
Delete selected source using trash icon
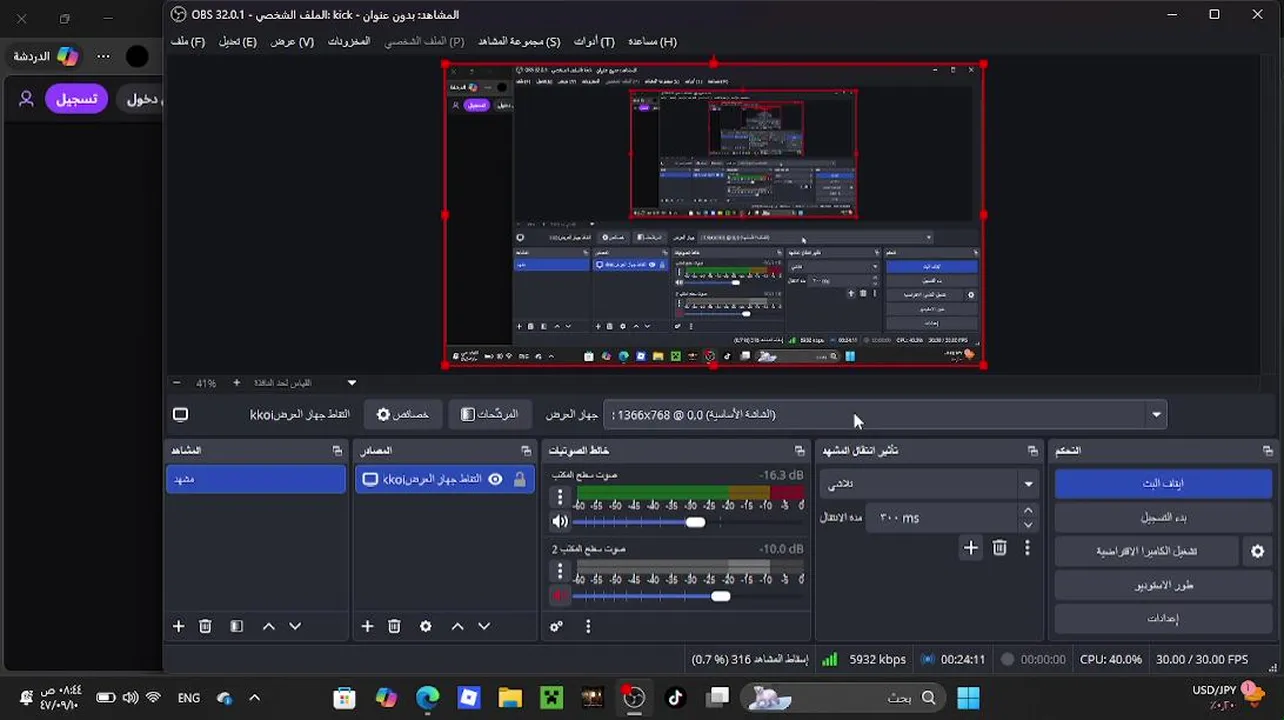pyautogui.click(x=394, y=626)
